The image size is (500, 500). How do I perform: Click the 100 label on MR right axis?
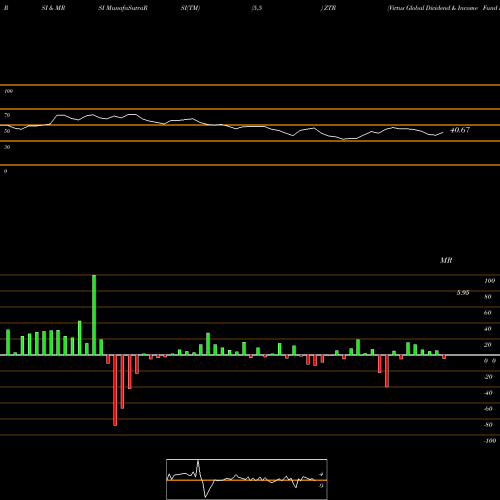pos(489,281)
